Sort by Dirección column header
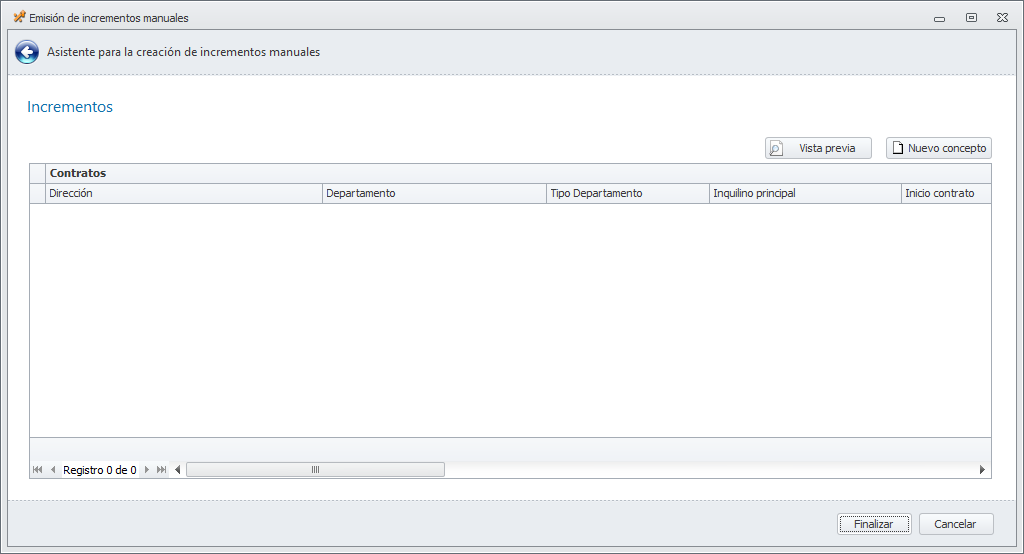Screen dimensions: 1024x554 coord(184,193)
